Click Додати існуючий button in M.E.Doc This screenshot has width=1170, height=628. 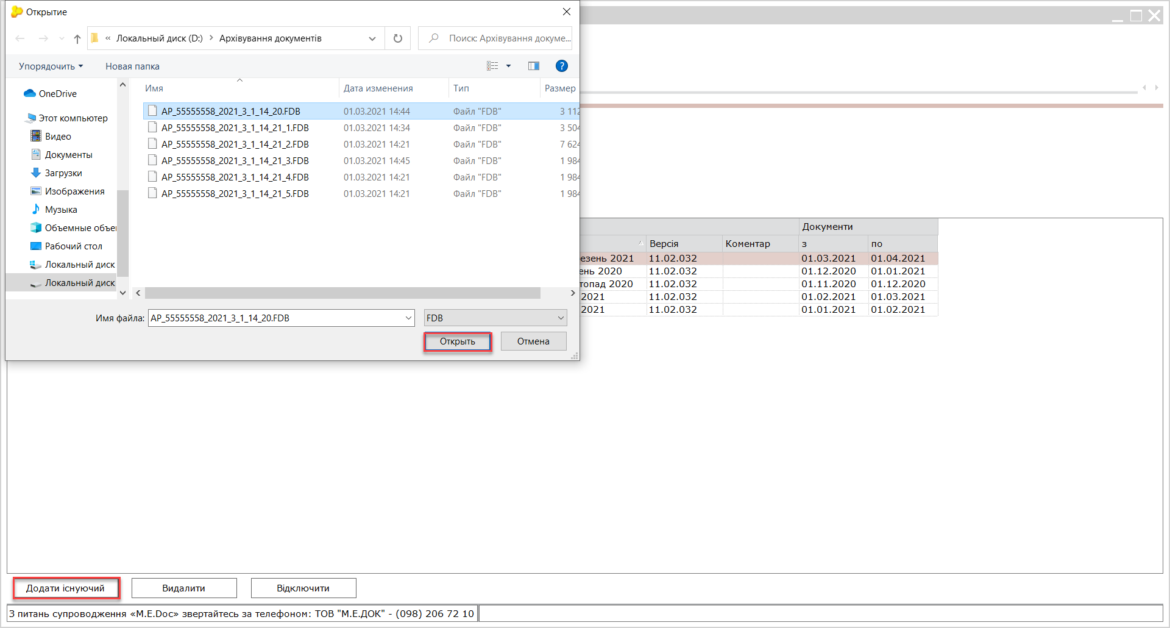(66, 588)
